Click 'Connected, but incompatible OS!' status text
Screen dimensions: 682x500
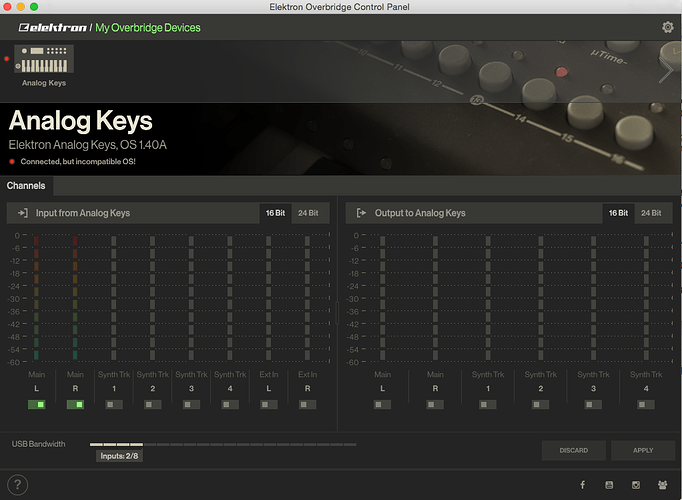click(78, 161)
